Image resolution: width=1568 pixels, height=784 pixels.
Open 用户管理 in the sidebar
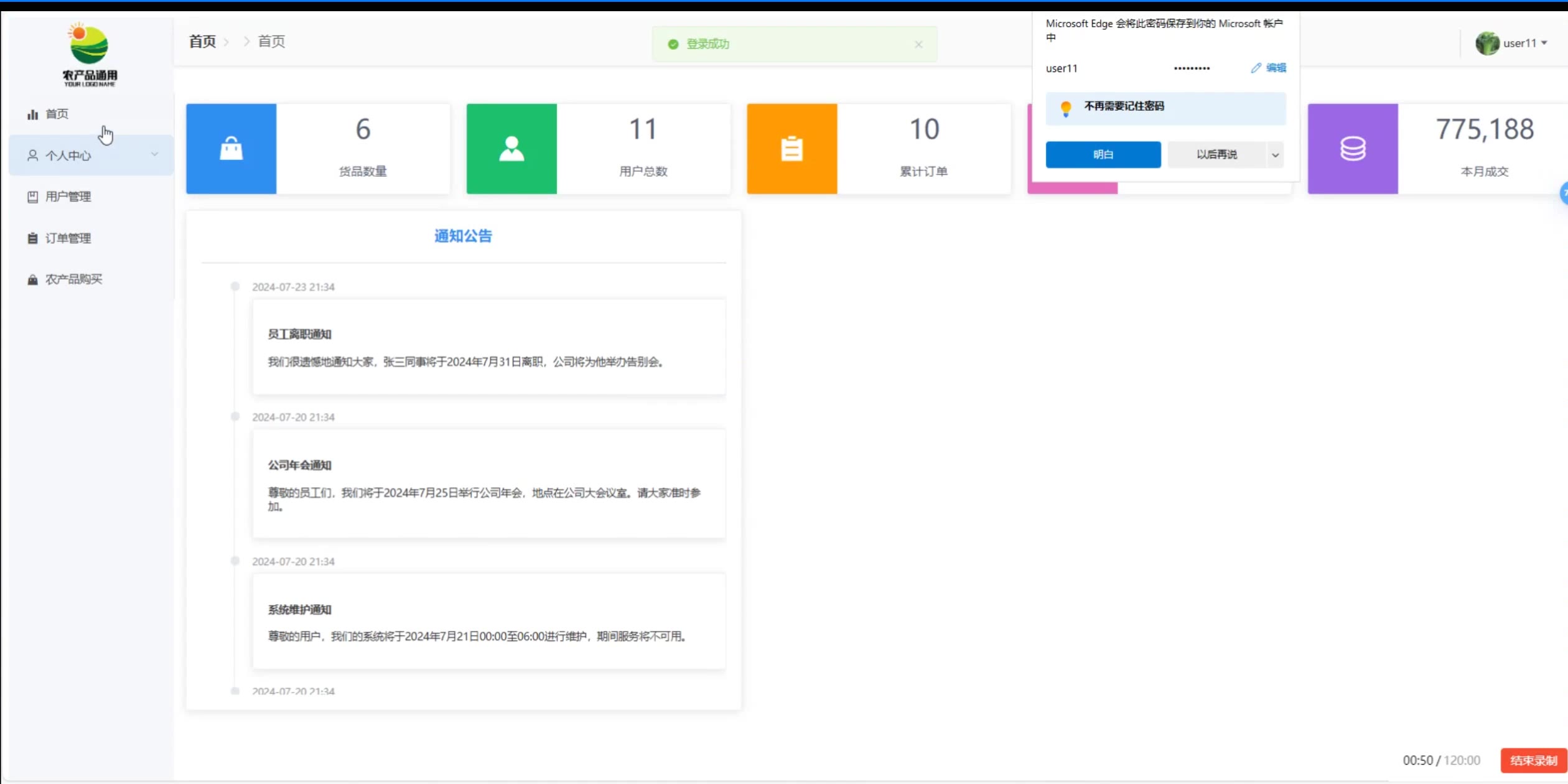point(68,197)
